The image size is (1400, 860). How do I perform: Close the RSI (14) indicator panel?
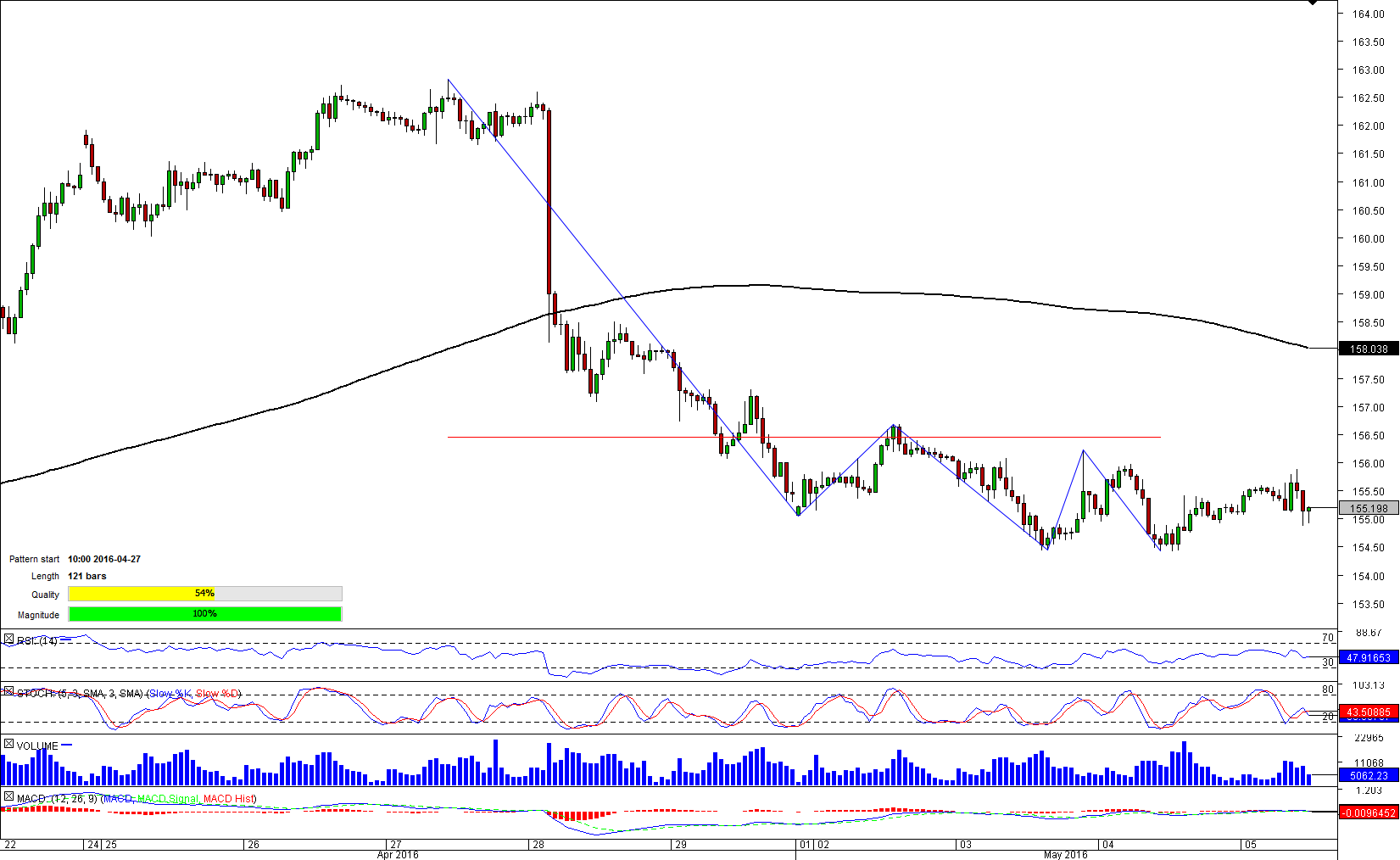pos(8,639)
